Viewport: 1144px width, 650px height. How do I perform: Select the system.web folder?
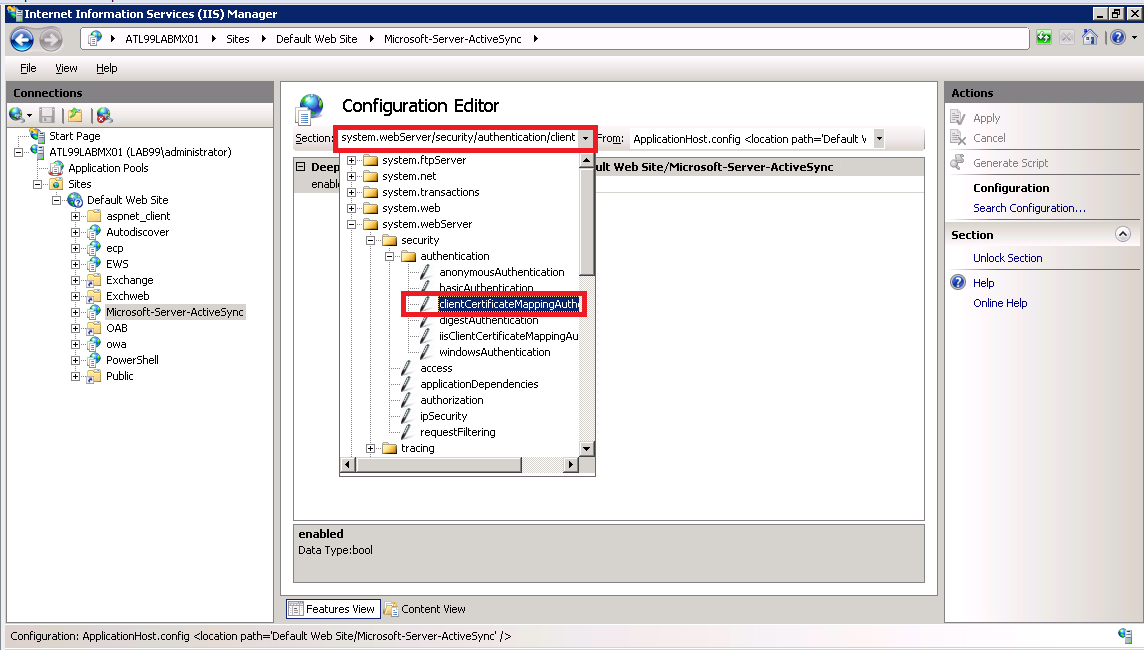(x=411, y=209)
